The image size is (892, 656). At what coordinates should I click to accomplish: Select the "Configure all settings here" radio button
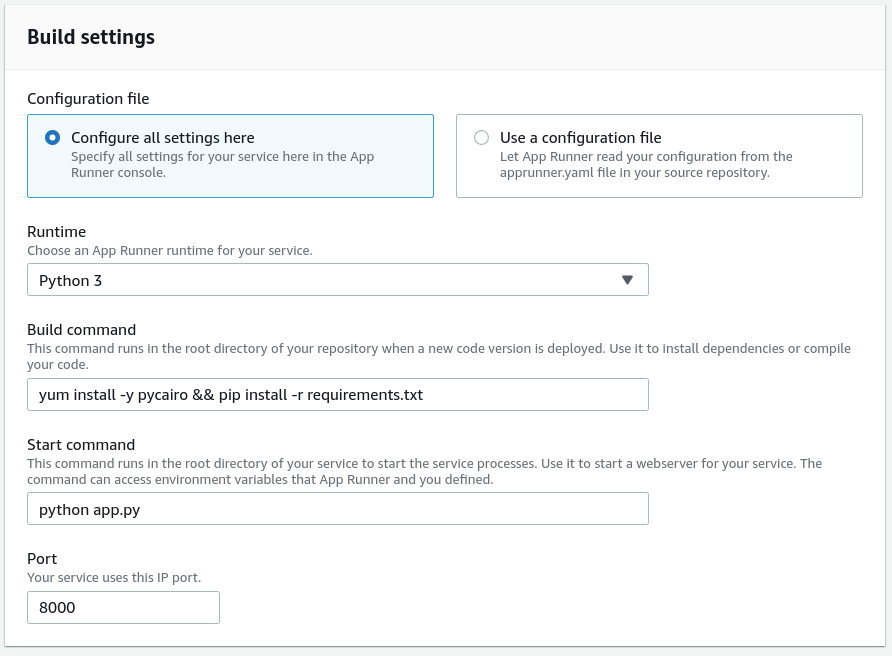(x=53, y=138)
